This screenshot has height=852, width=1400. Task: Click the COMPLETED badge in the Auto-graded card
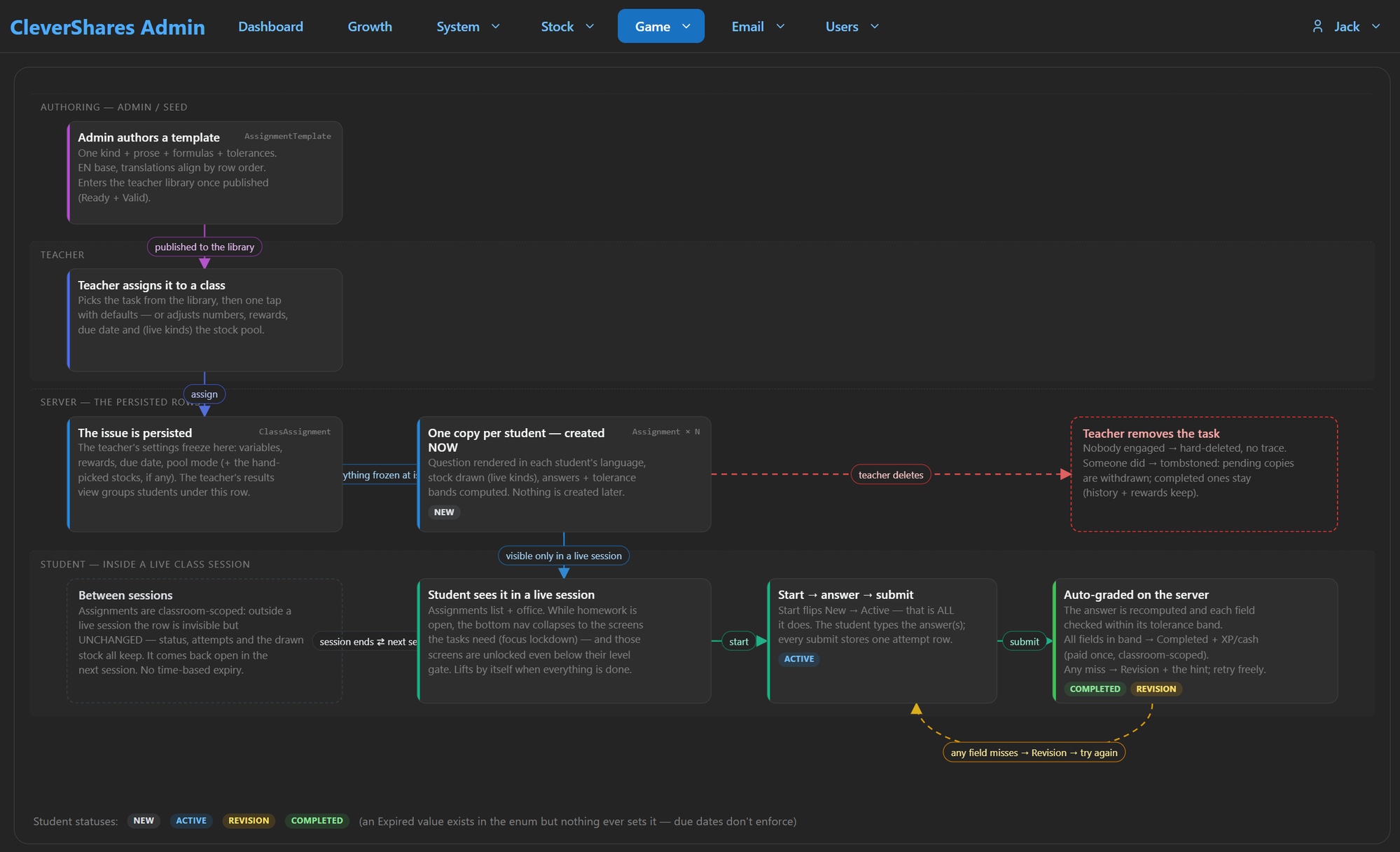[x=1095, y=689]
